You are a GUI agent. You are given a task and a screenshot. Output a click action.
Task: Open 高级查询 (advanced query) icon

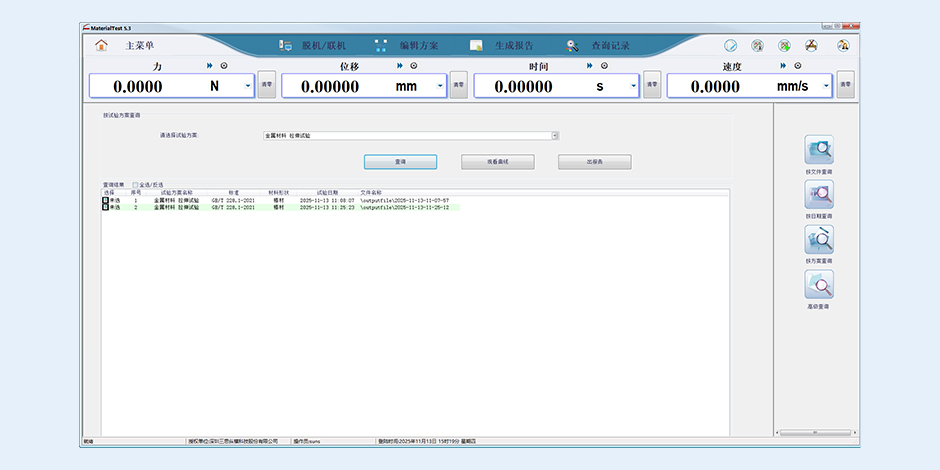(819, 285)
